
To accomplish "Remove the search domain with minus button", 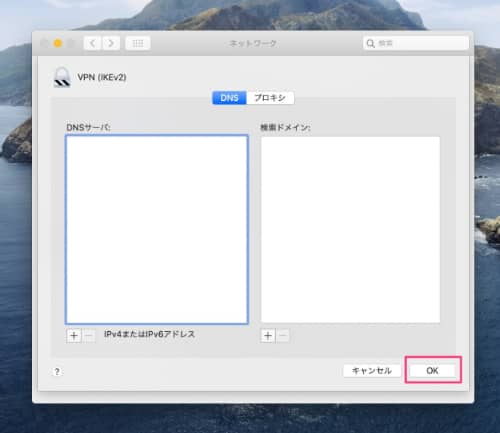I will coord(282,336).
